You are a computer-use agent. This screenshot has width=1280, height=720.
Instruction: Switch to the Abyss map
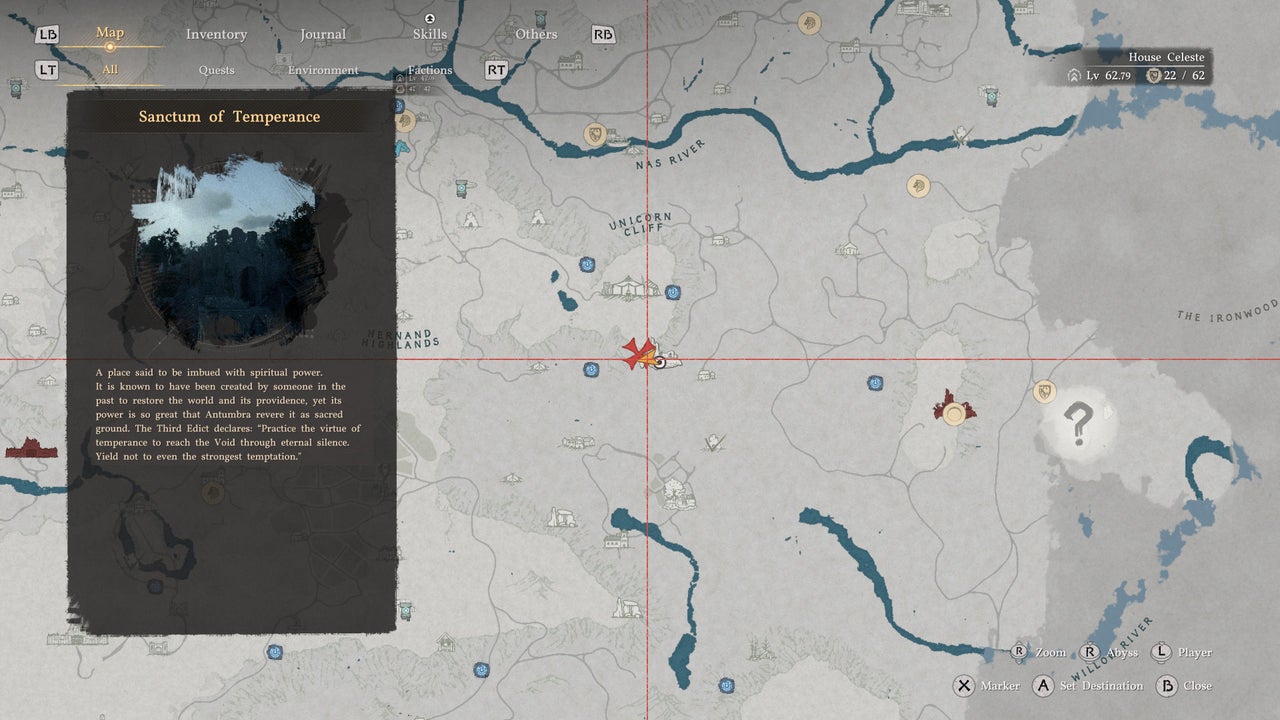(1122, 652)
